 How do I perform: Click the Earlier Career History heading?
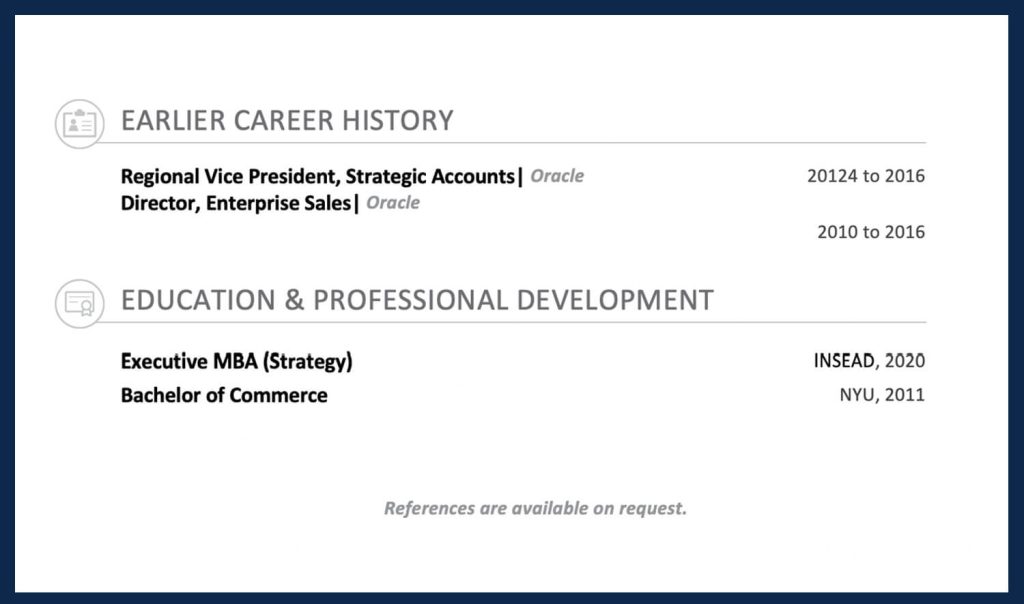(x=287, y=121)
